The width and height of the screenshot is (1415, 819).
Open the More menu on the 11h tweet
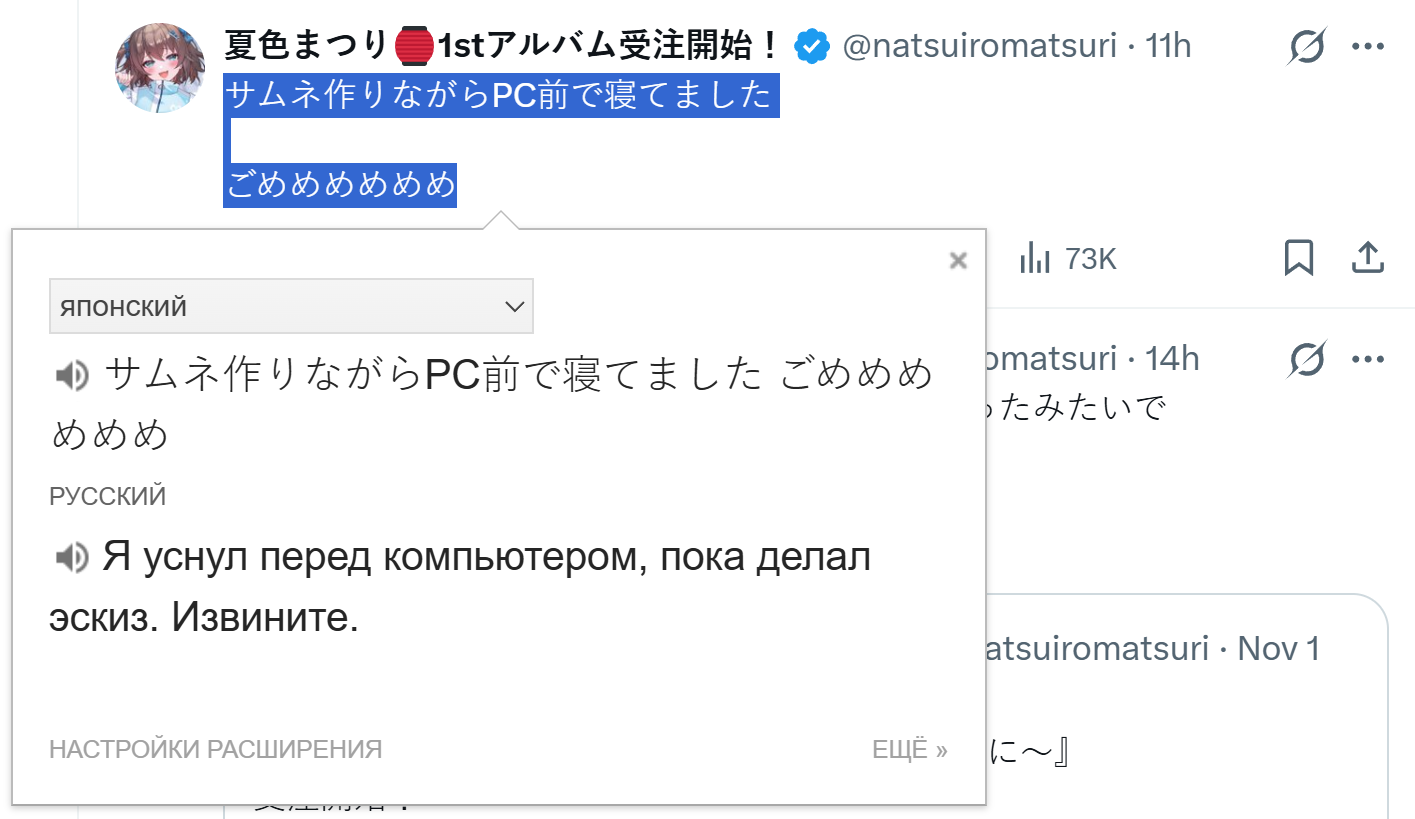1367,46
